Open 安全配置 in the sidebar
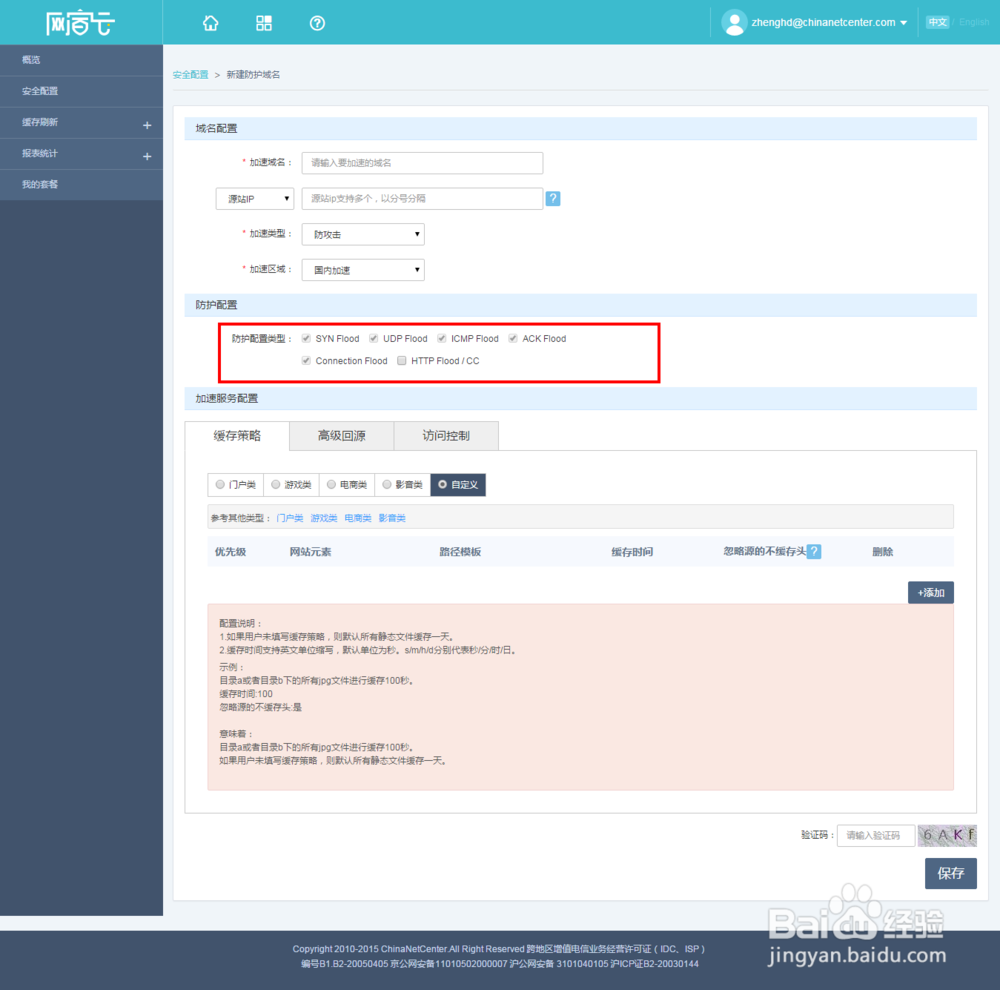The height and width of the screenshot is (990, 1000). [x=81, y=91]
